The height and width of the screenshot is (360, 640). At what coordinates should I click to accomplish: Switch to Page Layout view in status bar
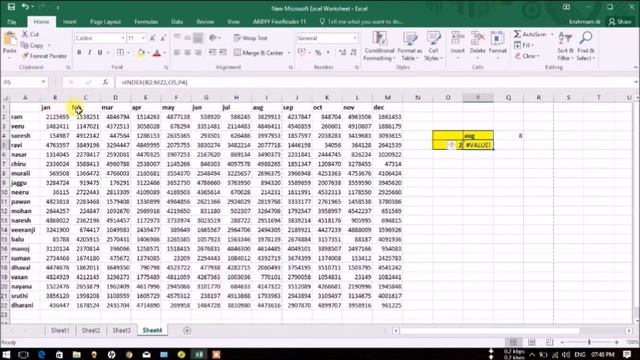pos(531,342)
